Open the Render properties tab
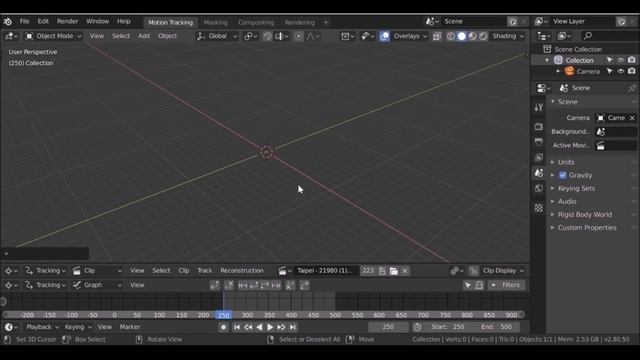Viewport: 640px width, 360px height. pyautogui.click(x=539, y=127)
